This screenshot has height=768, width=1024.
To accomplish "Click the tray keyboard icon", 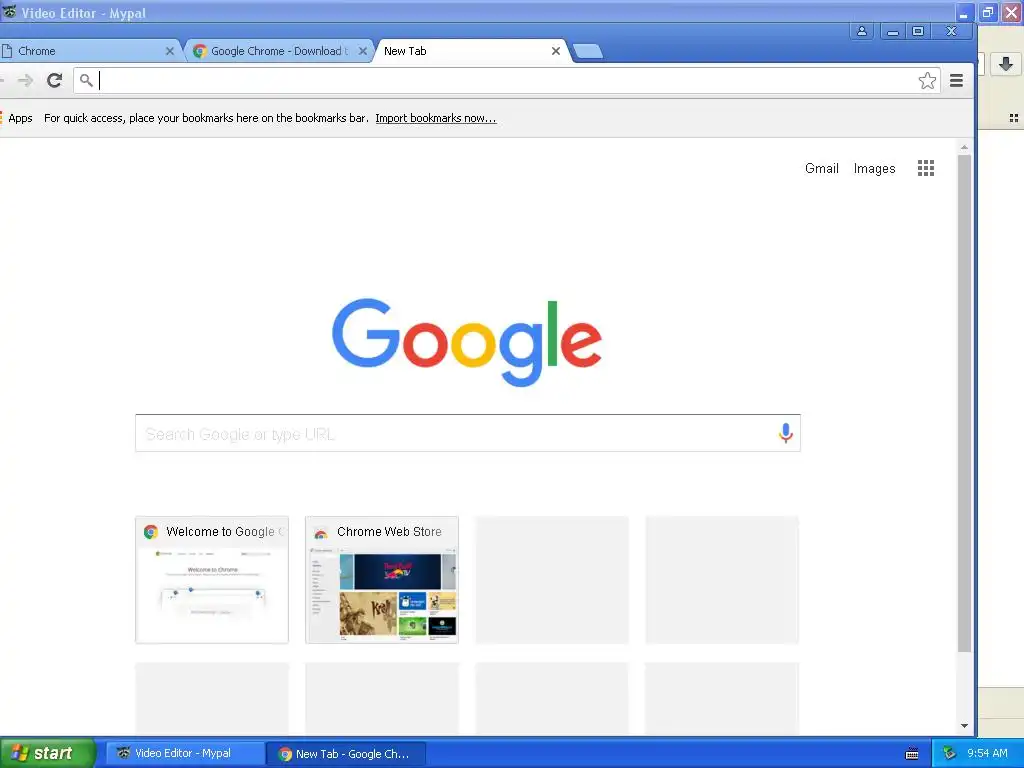I will tap(912, 754).
